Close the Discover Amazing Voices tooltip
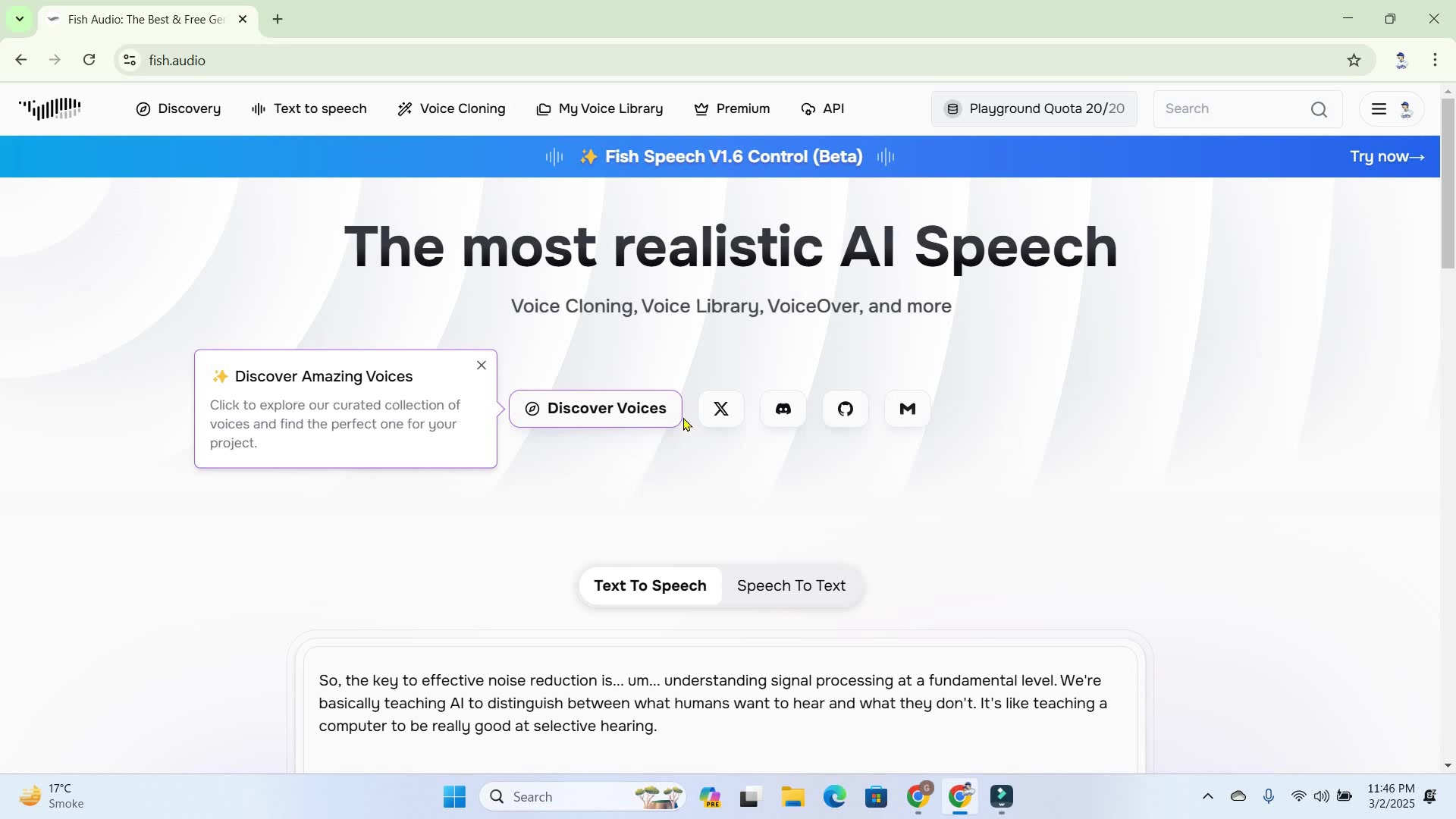Viewport: 1456px width, 819px height. 482,366
